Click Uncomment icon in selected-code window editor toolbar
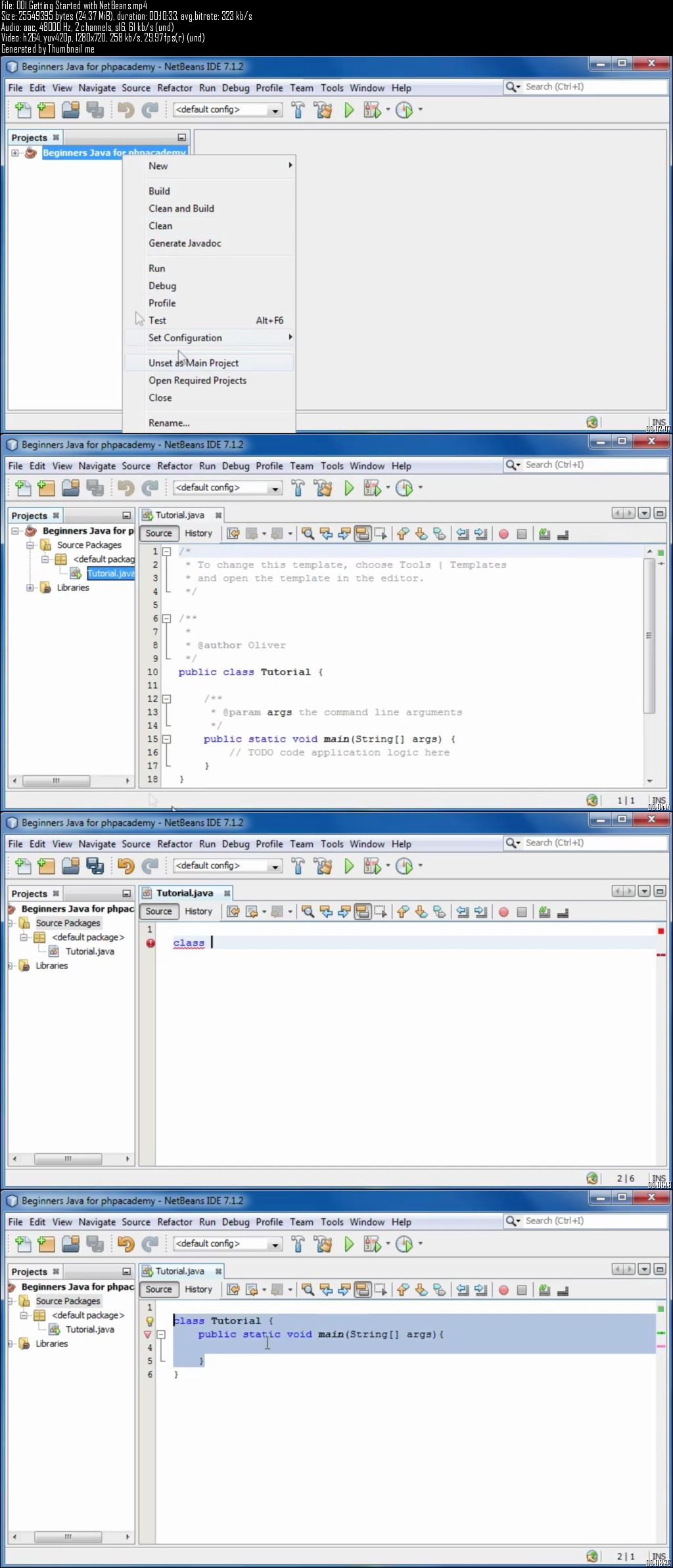 pyautogui.click(x=563, y=1290)
